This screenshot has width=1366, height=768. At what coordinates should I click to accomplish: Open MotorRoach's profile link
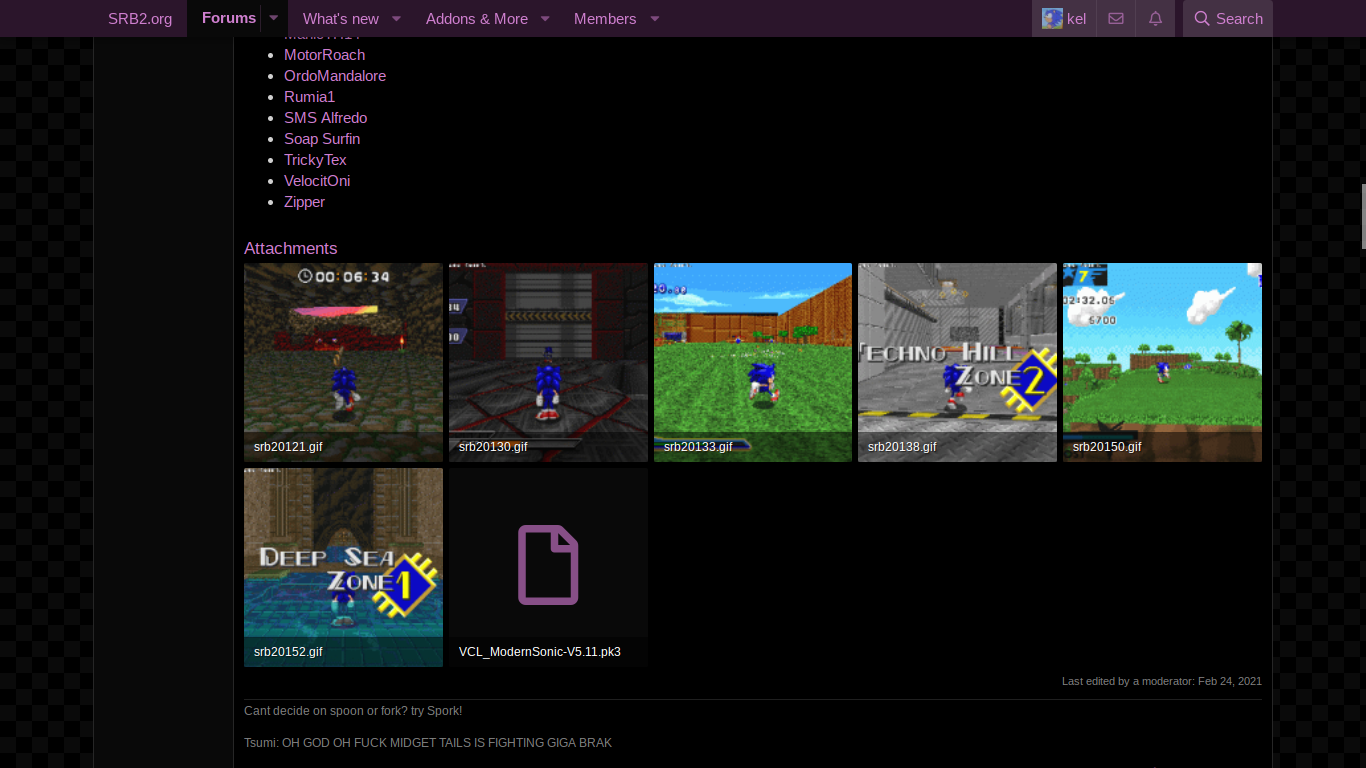coord(324,55)
